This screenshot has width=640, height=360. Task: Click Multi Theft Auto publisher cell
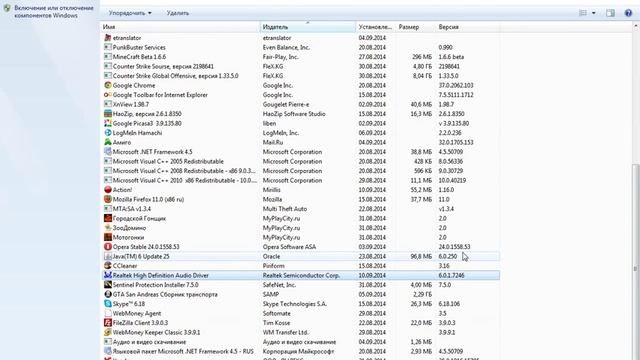point(284,209)
